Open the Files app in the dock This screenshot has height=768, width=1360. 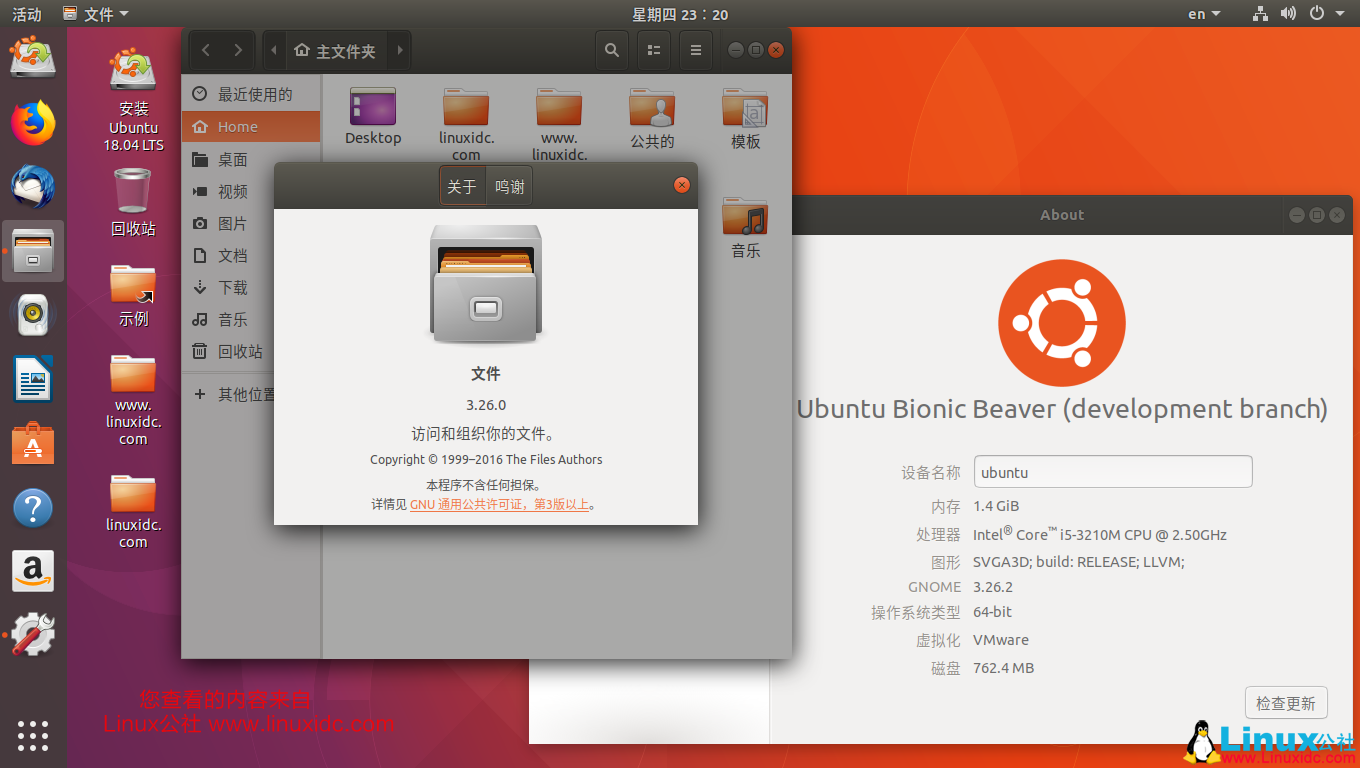click(x=33, y=251)
